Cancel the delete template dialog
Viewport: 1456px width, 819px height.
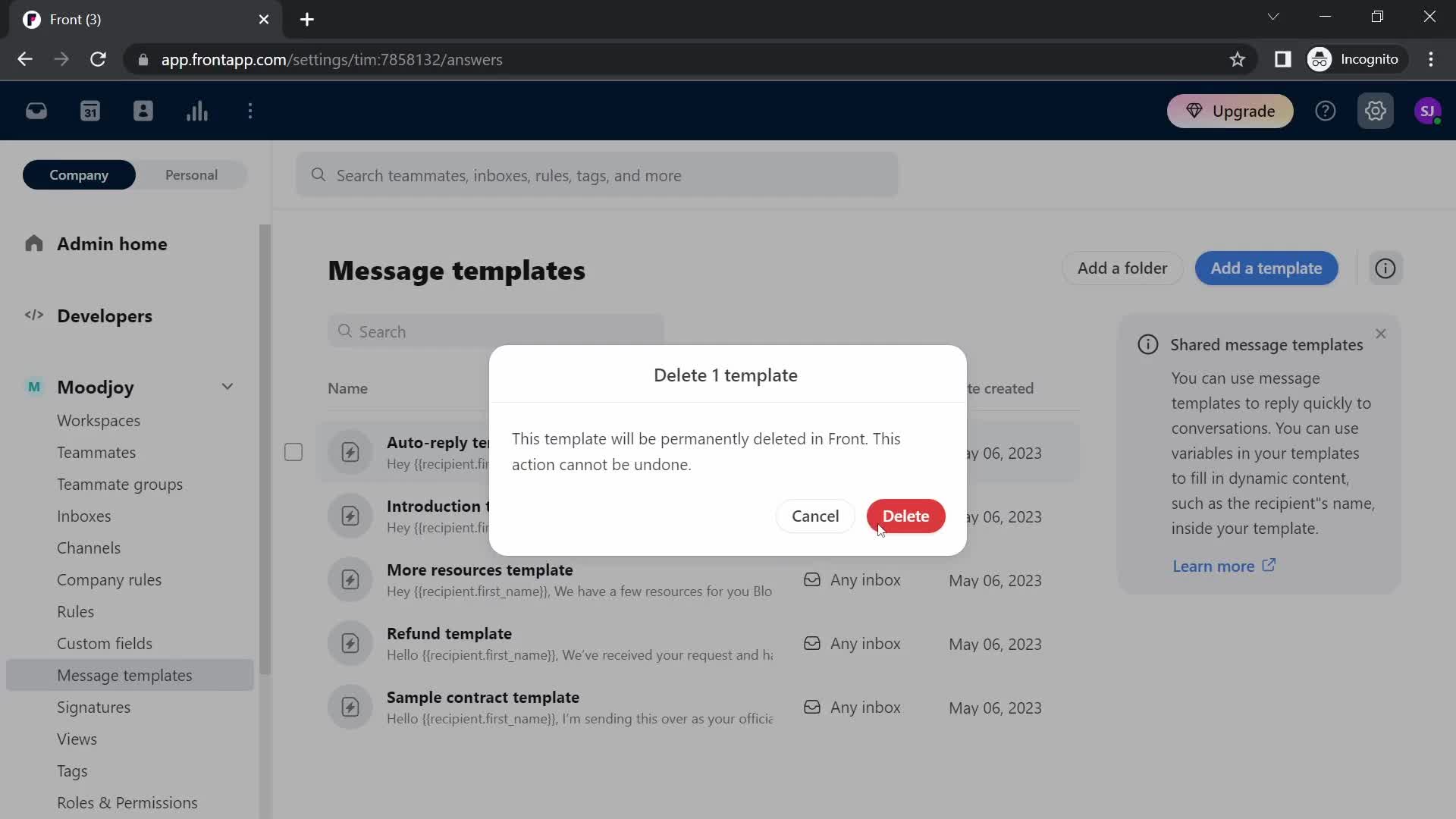(815, 516)
